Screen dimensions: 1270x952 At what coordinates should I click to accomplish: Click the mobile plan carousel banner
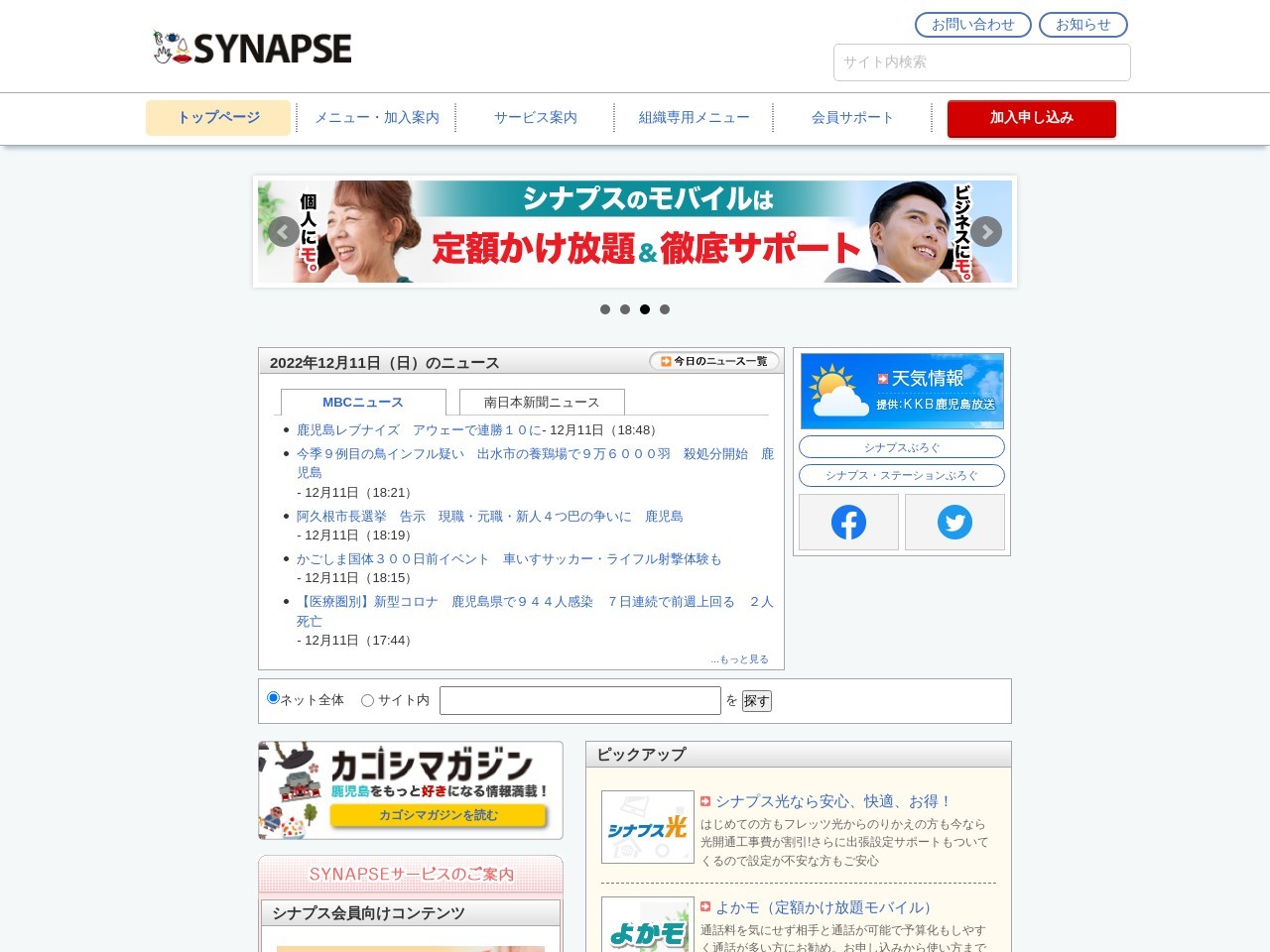pos(635,232)
